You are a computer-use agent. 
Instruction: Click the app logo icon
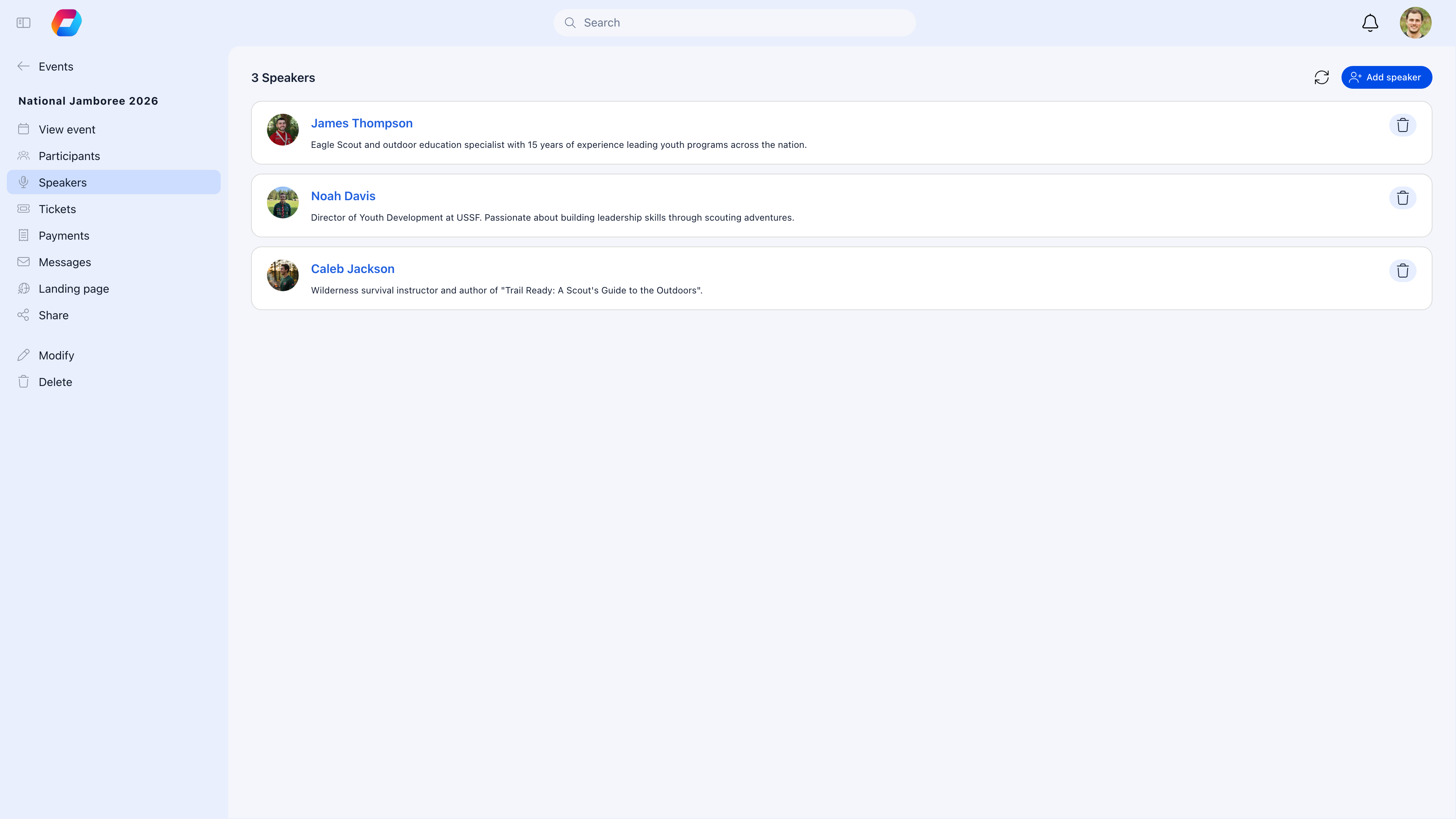click(67, 23)
